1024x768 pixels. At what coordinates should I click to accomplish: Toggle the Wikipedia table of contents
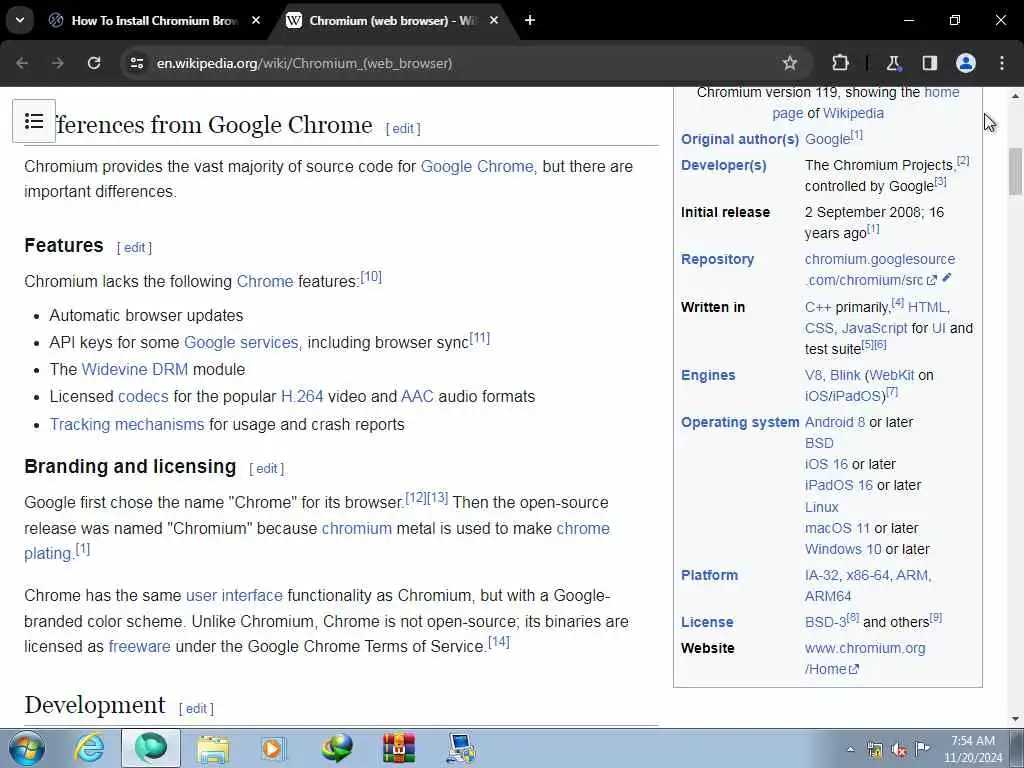[34, 121]
